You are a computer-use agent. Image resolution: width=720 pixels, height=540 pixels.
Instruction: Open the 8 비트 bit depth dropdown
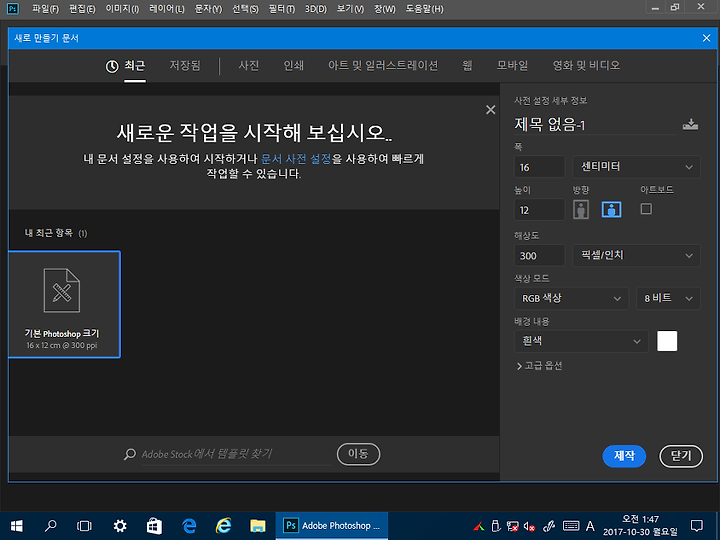[x=668, y=298]
